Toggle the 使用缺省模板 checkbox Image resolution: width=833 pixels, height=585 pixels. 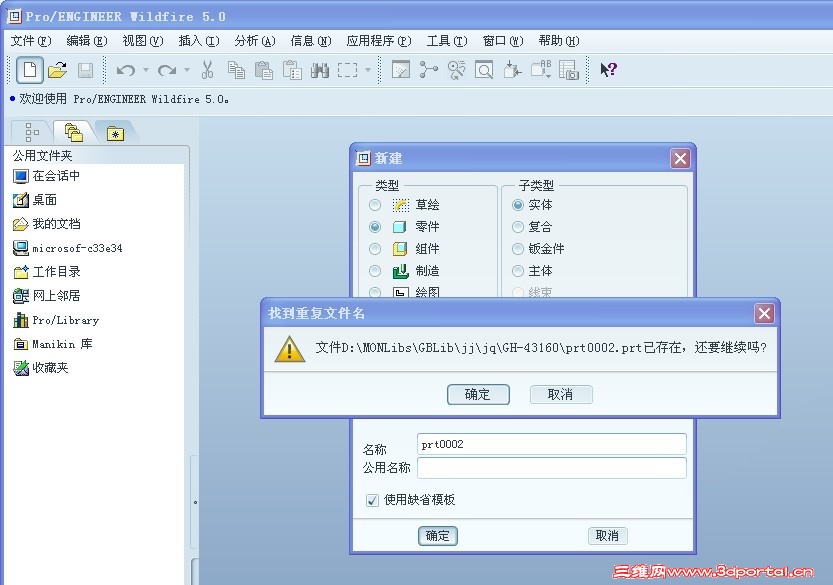(x=372, y=500)
